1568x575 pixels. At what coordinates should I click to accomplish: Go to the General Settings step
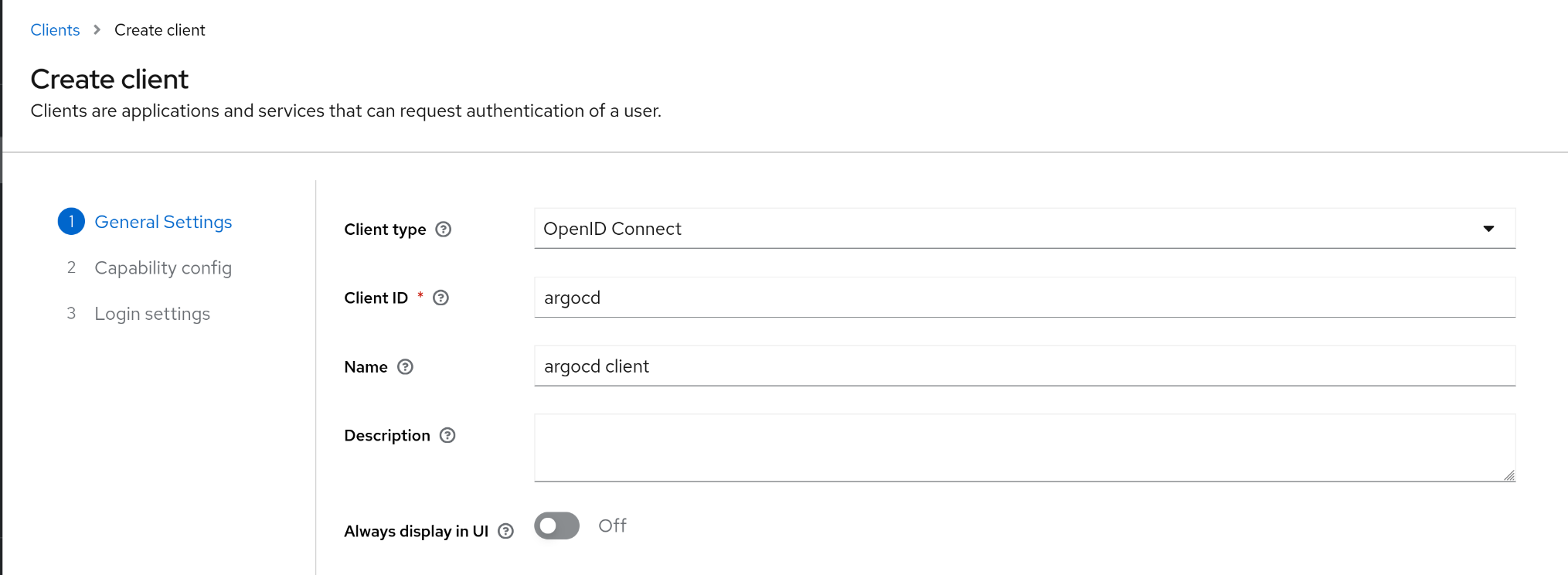163,222
